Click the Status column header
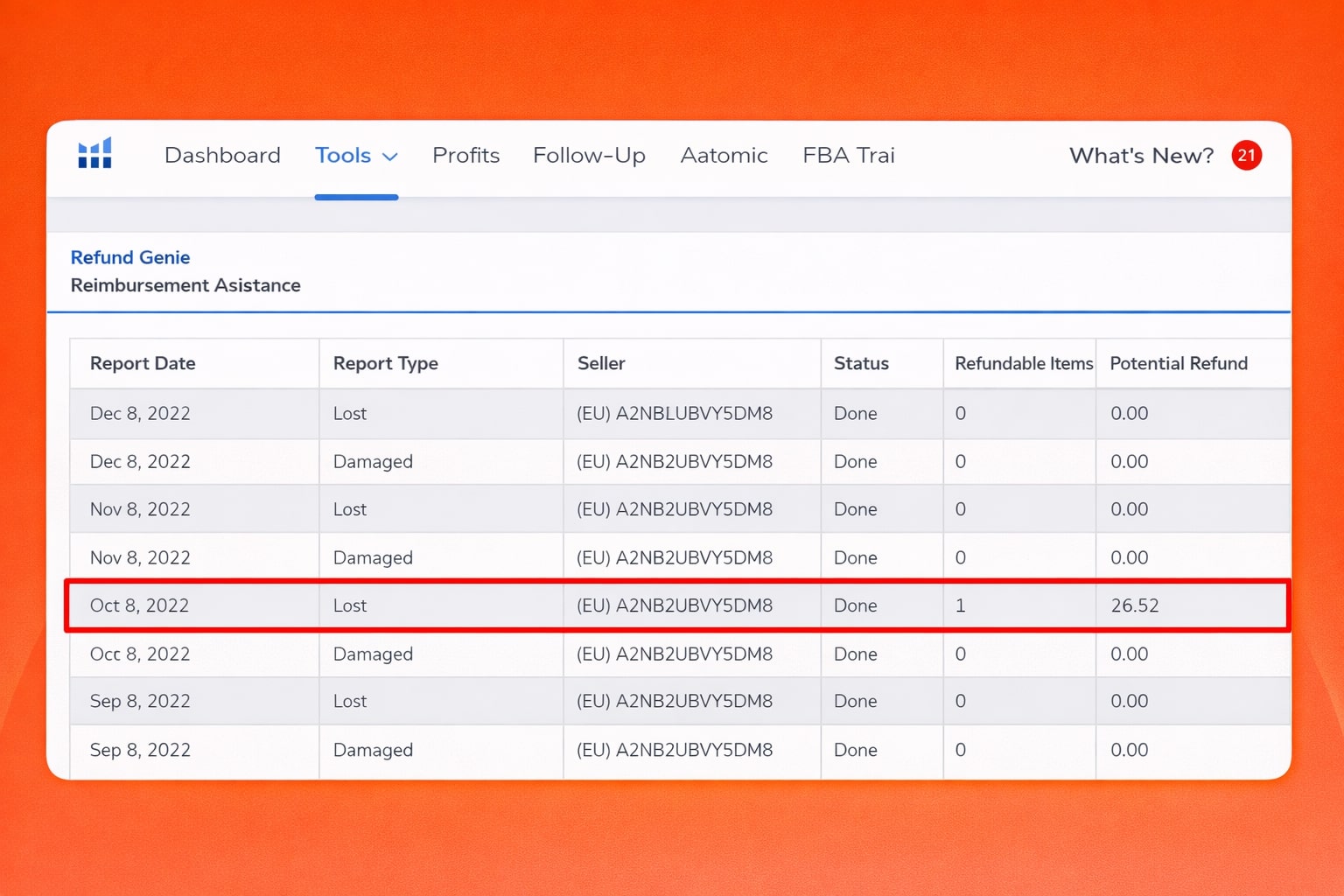Viewport: 1344px width, 896px height. pyautogui.click(x=860, y=363)
